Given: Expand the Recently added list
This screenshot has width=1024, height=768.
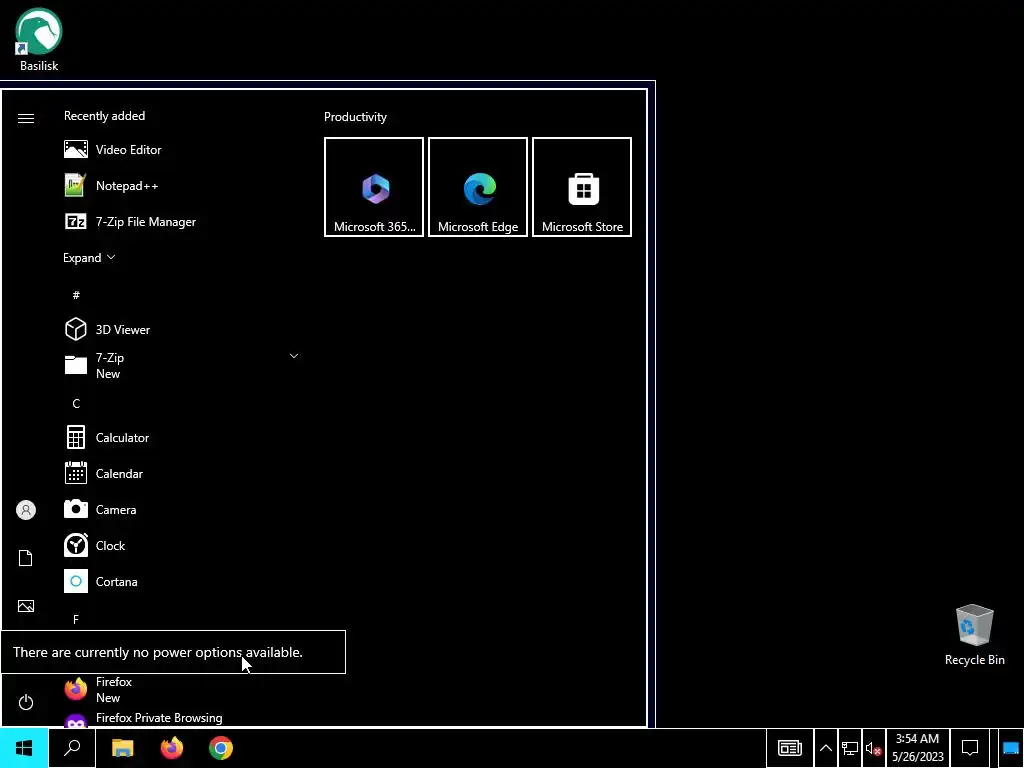Looking at the screenshot, I should [x=89, y=257].
